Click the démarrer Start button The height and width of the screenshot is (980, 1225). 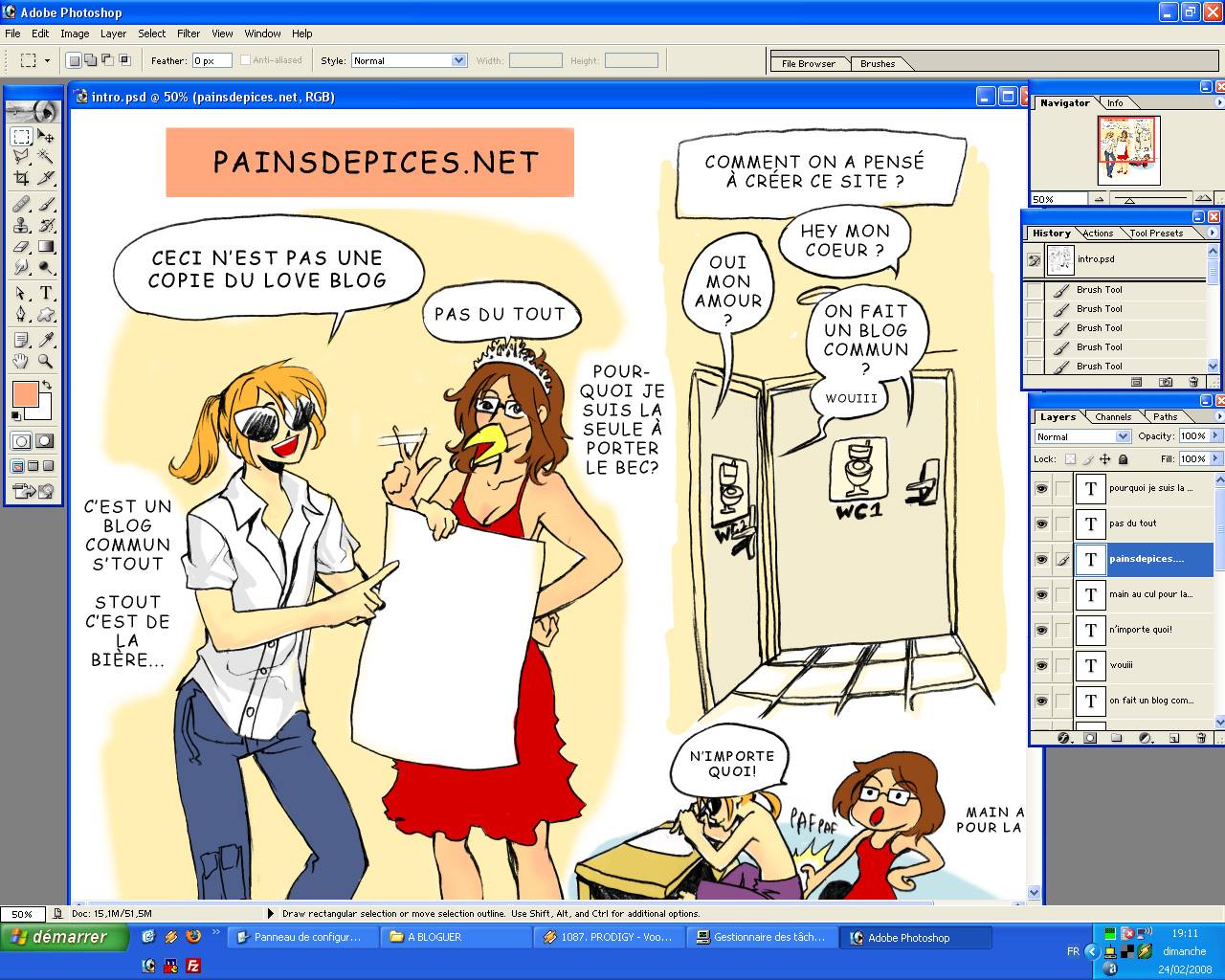pyautogui.click(x=63, y=937)
